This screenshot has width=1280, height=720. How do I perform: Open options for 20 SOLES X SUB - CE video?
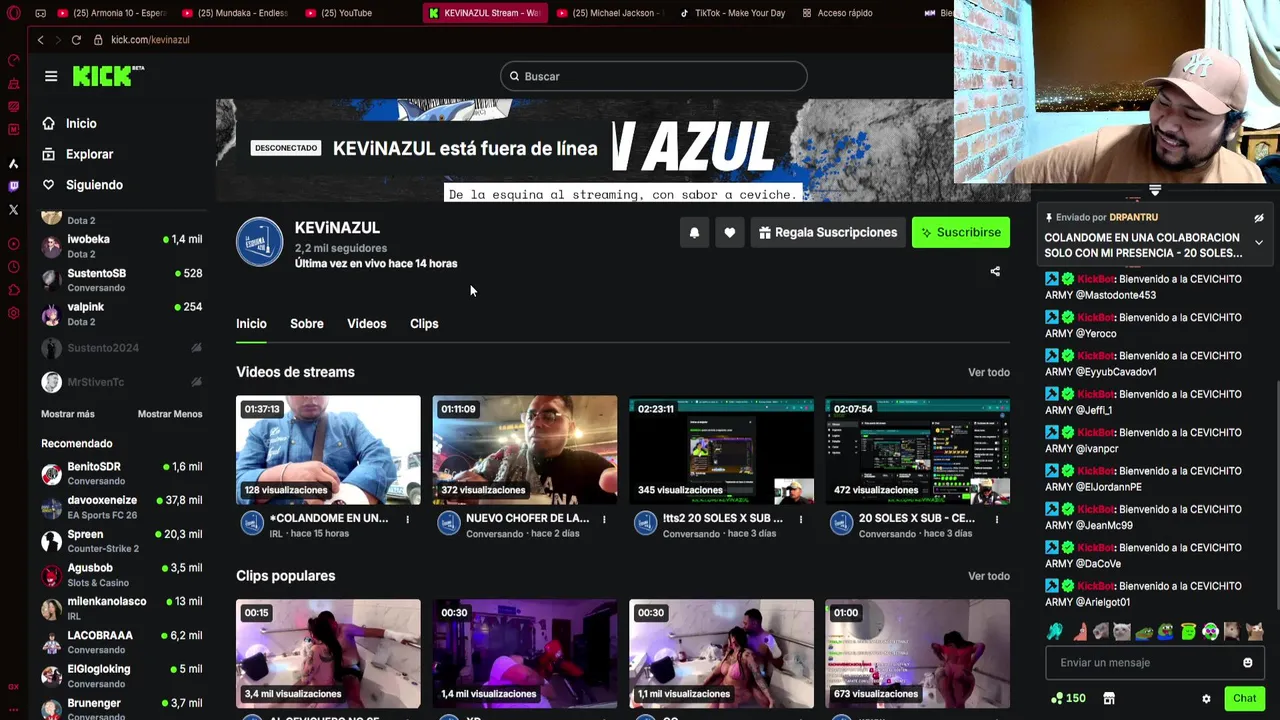click(997, 519)
